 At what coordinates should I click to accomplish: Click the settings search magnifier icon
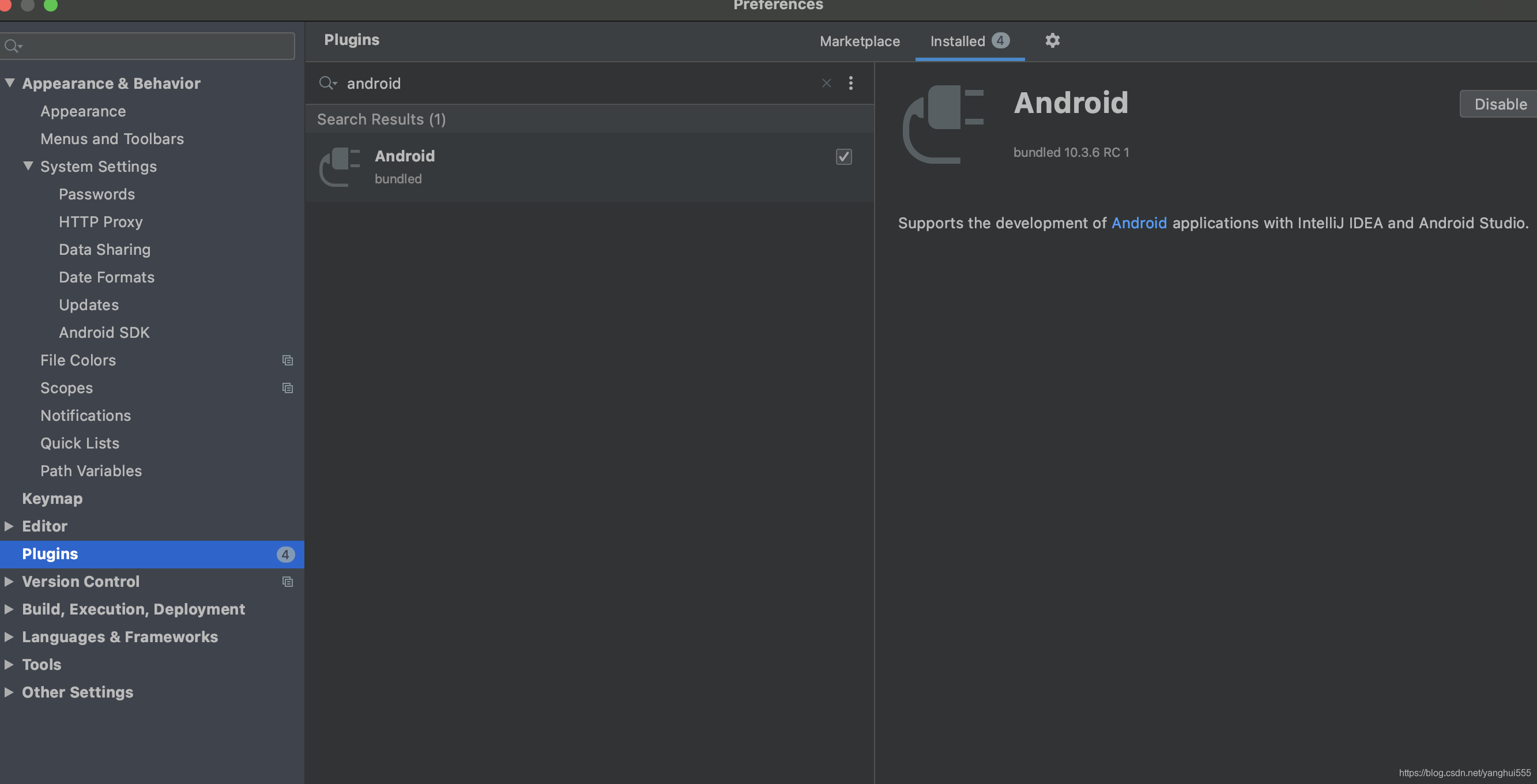[12, 46]
